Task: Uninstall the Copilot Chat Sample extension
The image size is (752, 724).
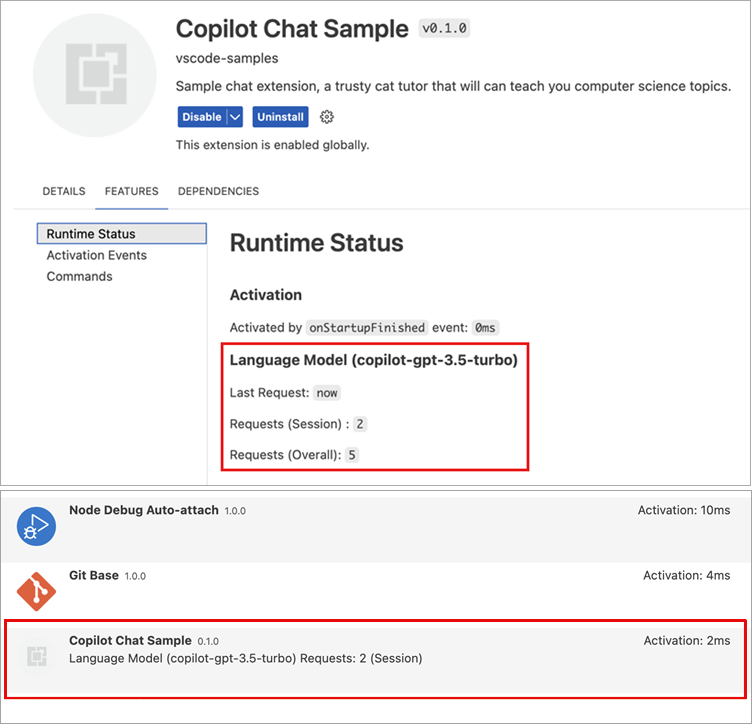Action: pyautogui.click(x=280, y=117)
